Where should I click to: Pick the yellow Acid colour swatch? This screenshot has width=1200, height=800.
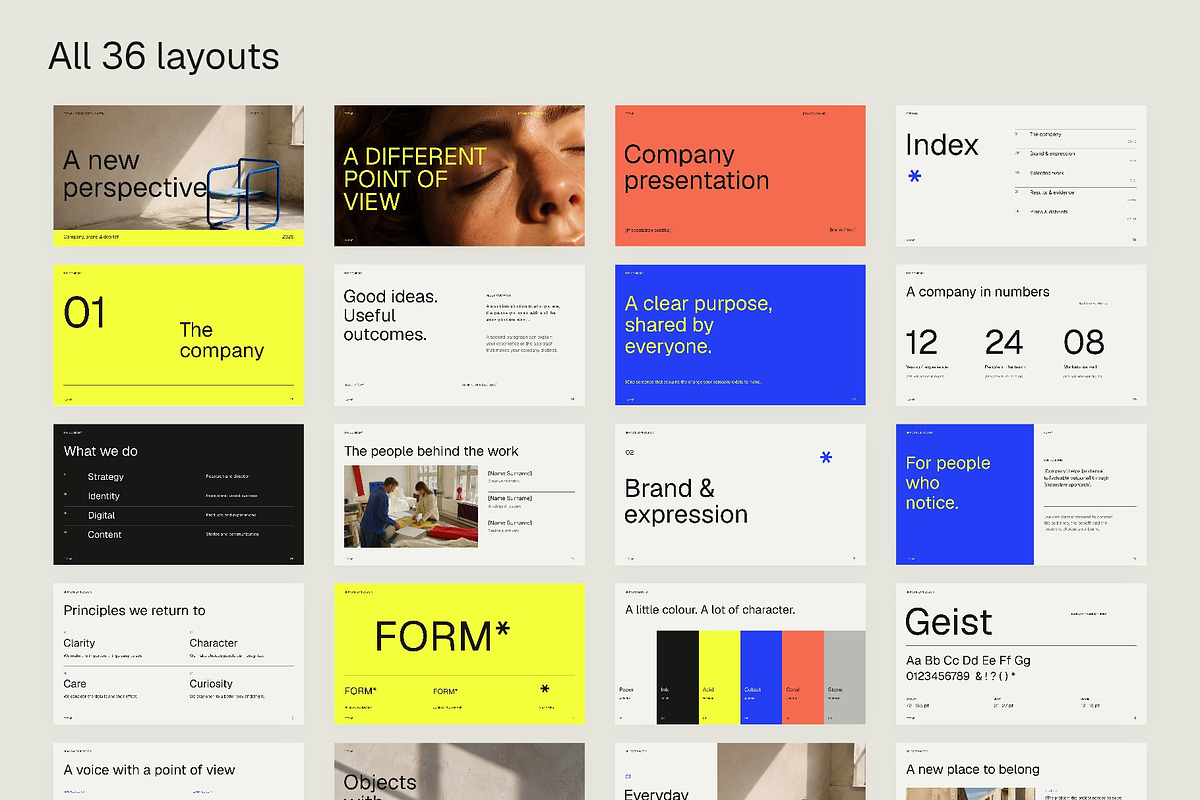[x=719, y=677]
